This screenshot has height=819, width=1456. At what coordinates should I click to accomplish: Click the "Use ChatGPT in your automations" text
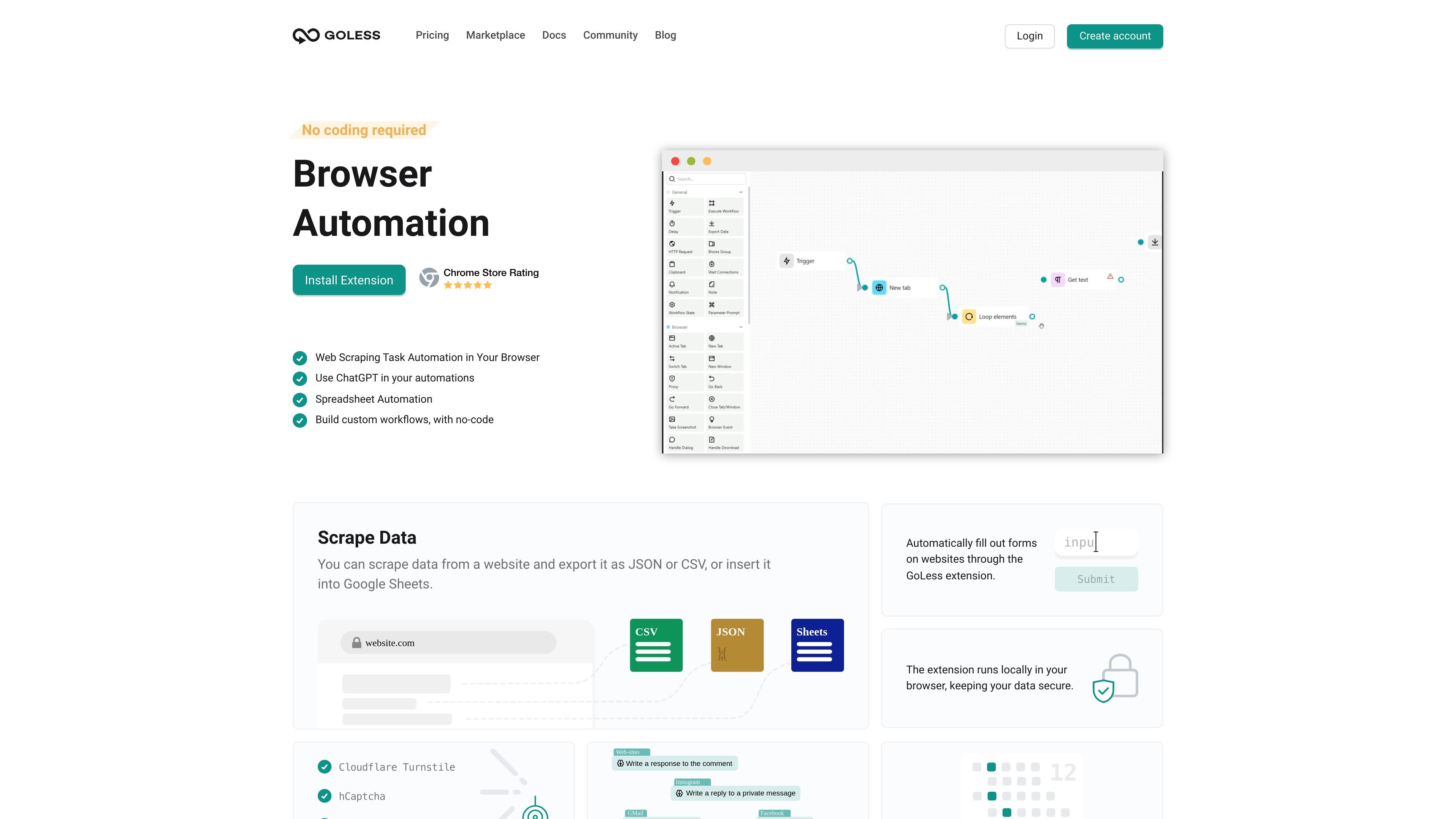(394, 378)
